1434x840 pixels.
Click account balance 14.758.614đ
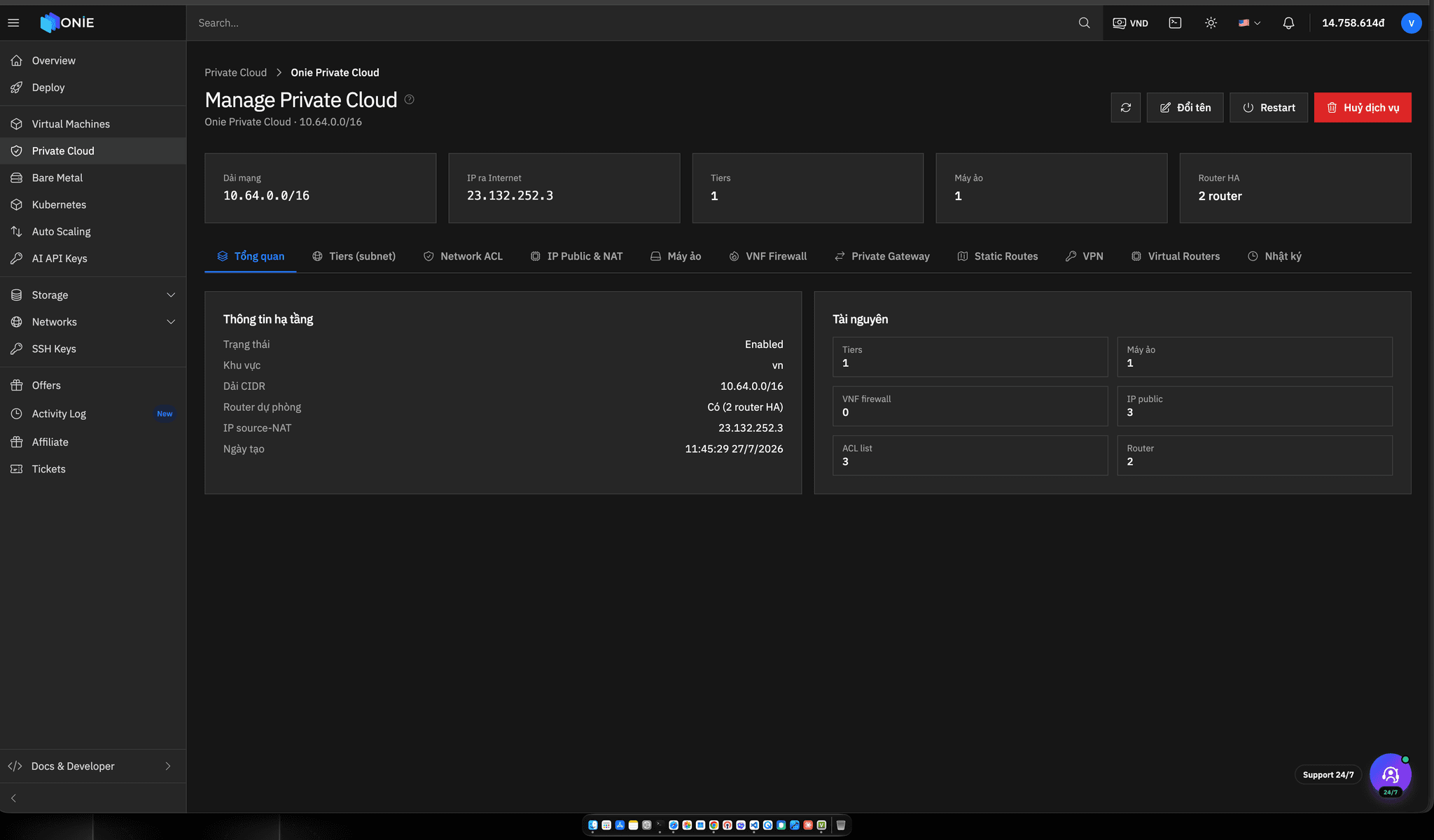(x=1353, y=23)
